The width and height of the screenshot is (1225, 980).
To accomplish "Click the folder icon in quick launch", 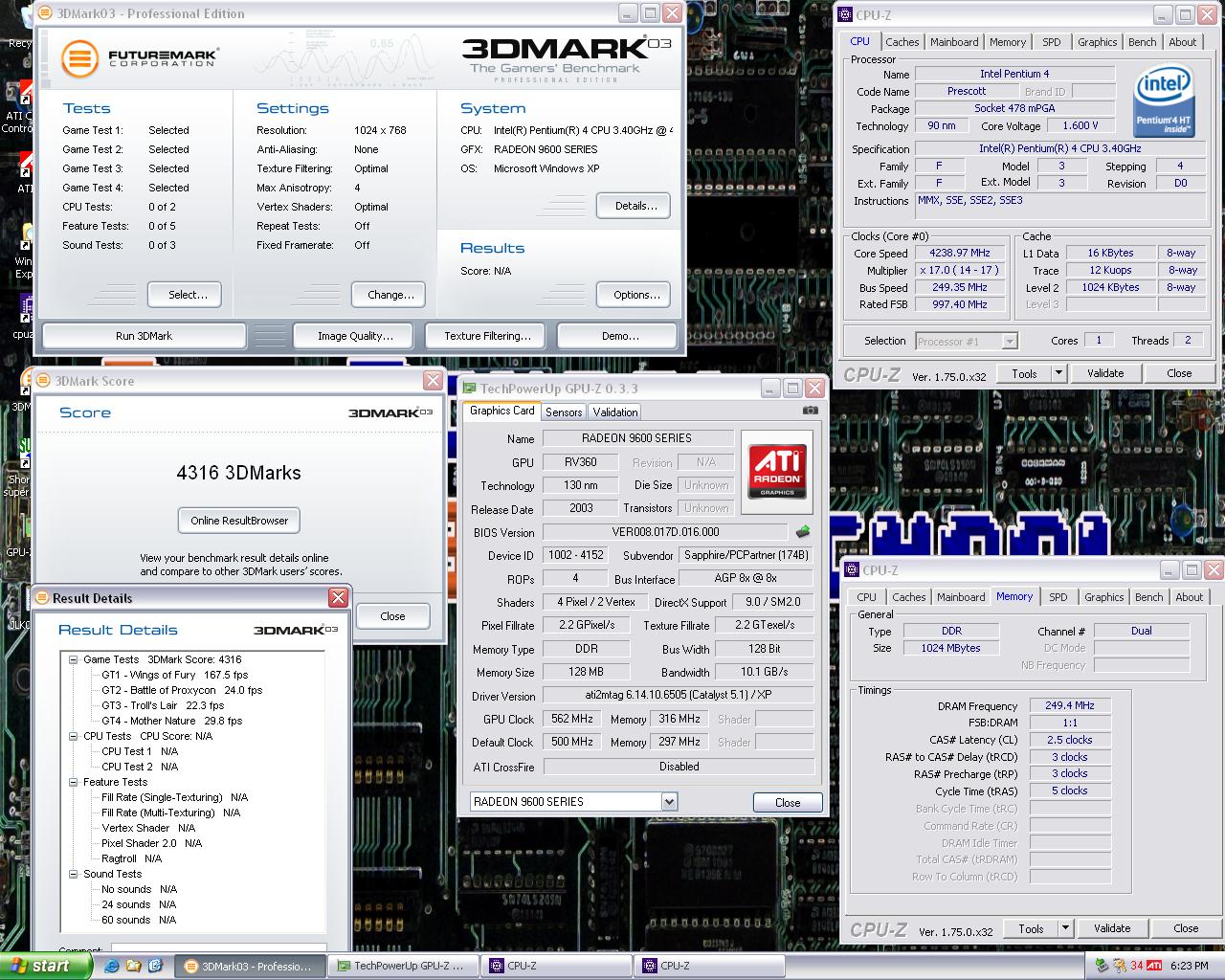I will pyautogui.click(x=134, y=966).
